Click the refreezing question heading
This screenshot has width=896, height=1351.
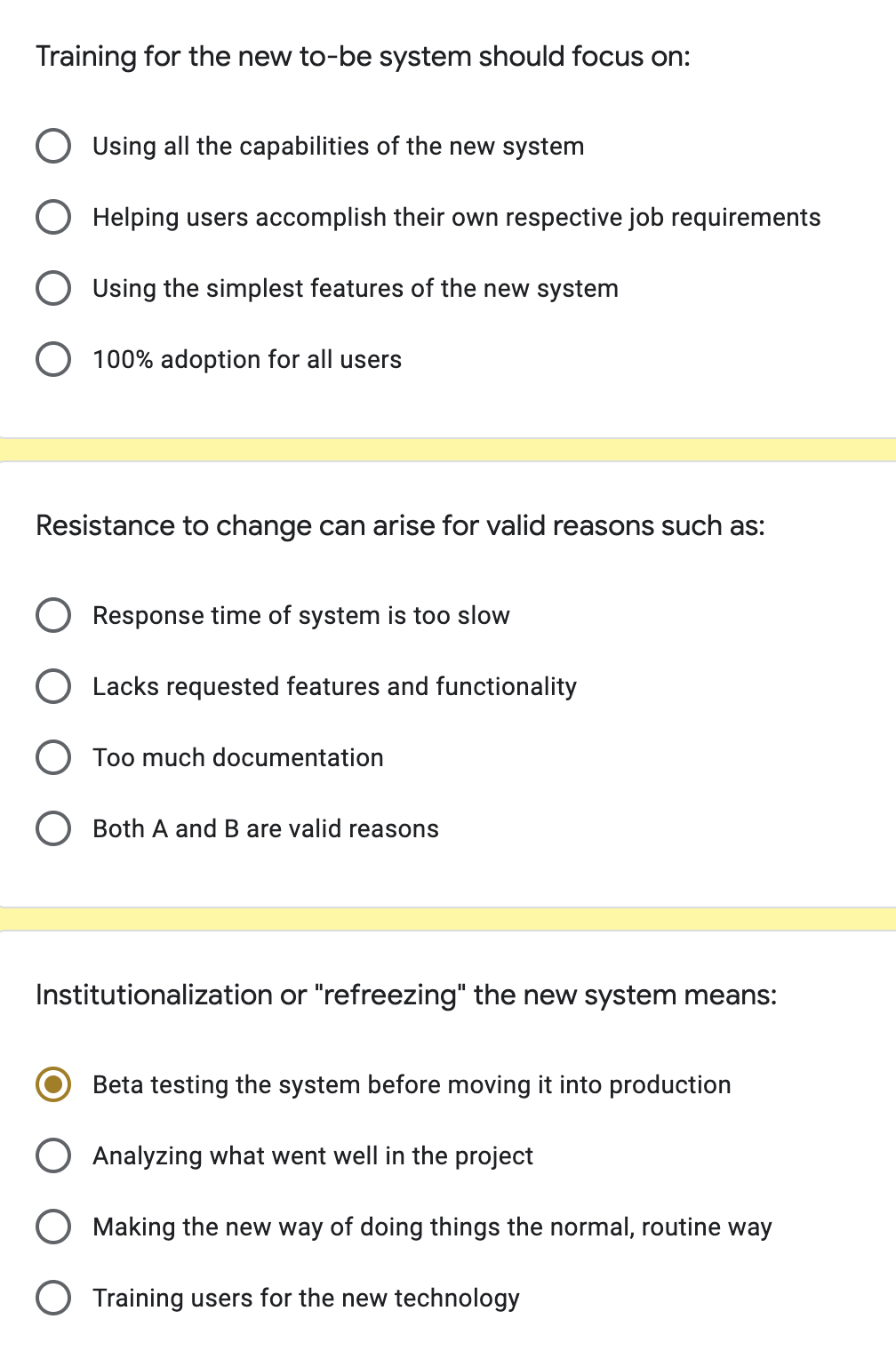tap(406, 994)
